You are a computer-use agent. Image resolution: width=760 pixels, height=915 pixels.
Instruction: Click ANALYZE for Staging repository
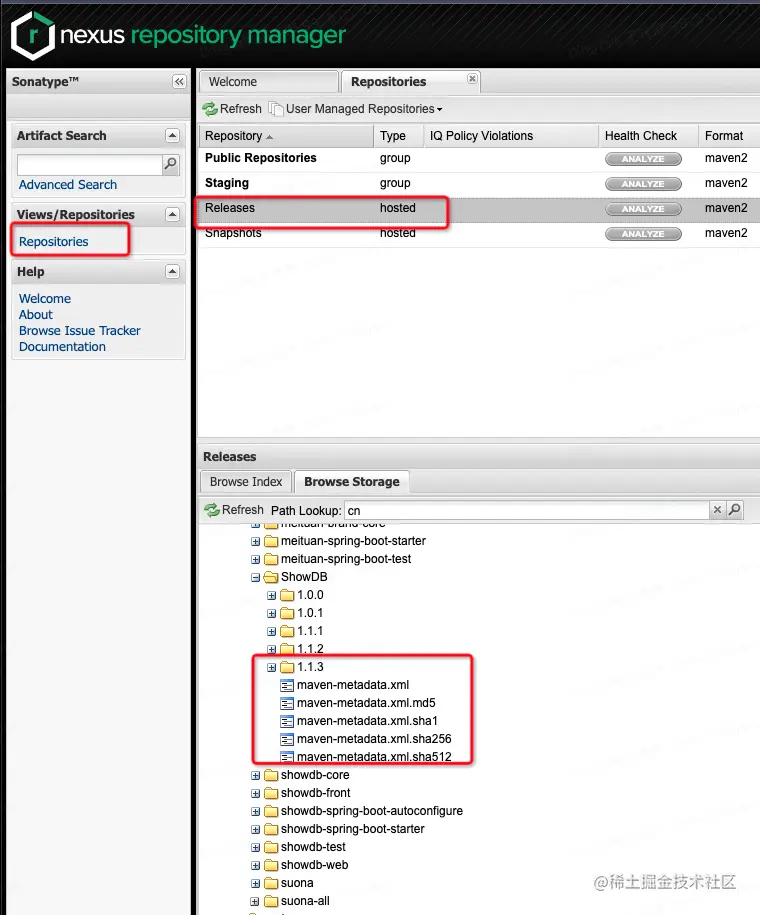click(643, 184)
